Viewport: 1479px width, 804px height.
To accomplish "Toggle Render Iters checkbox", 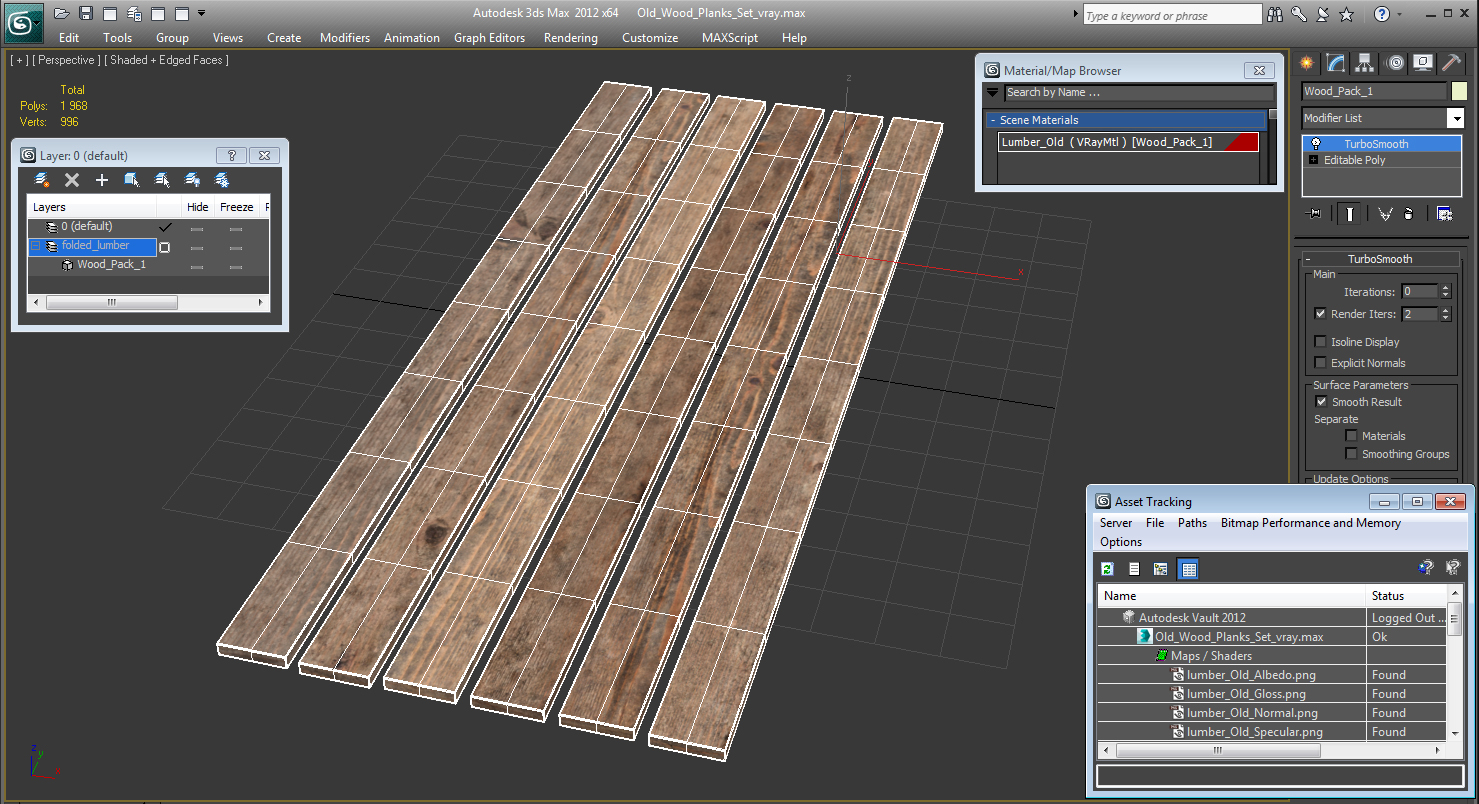I will 1320,314.
